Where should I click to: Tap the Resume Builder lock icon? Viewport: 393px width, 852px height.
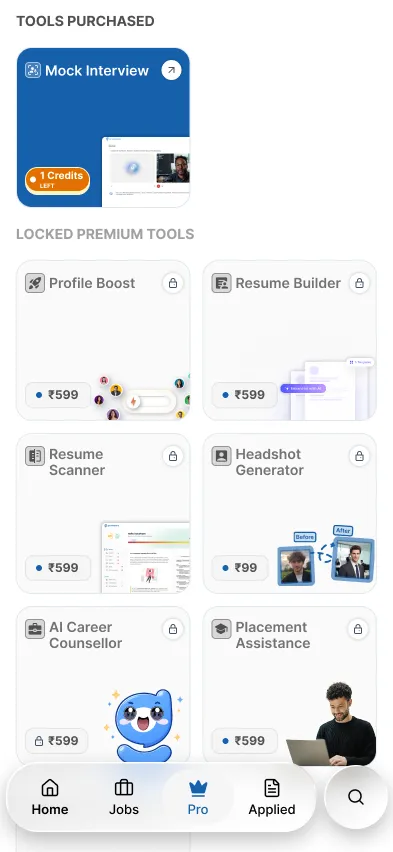pos(359,283)
